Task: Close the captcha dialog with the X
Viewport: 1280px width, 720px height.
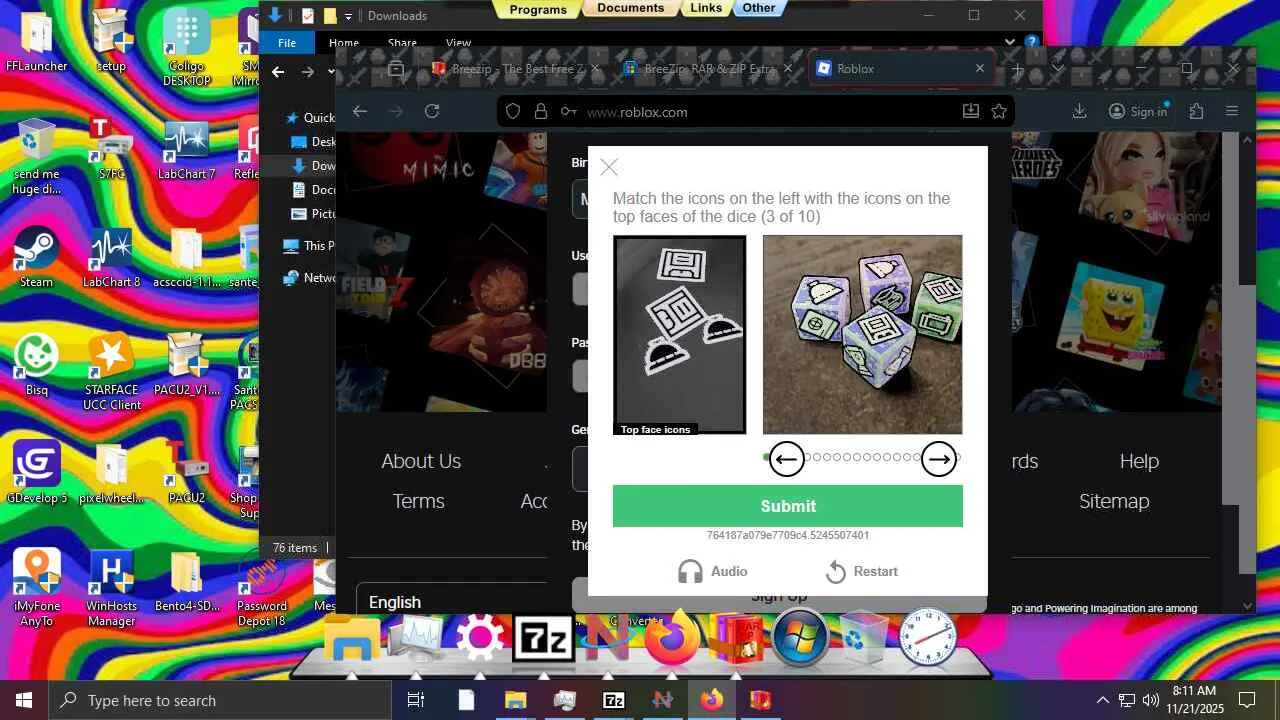Action: pyautogui.click(x=609, y=167)
